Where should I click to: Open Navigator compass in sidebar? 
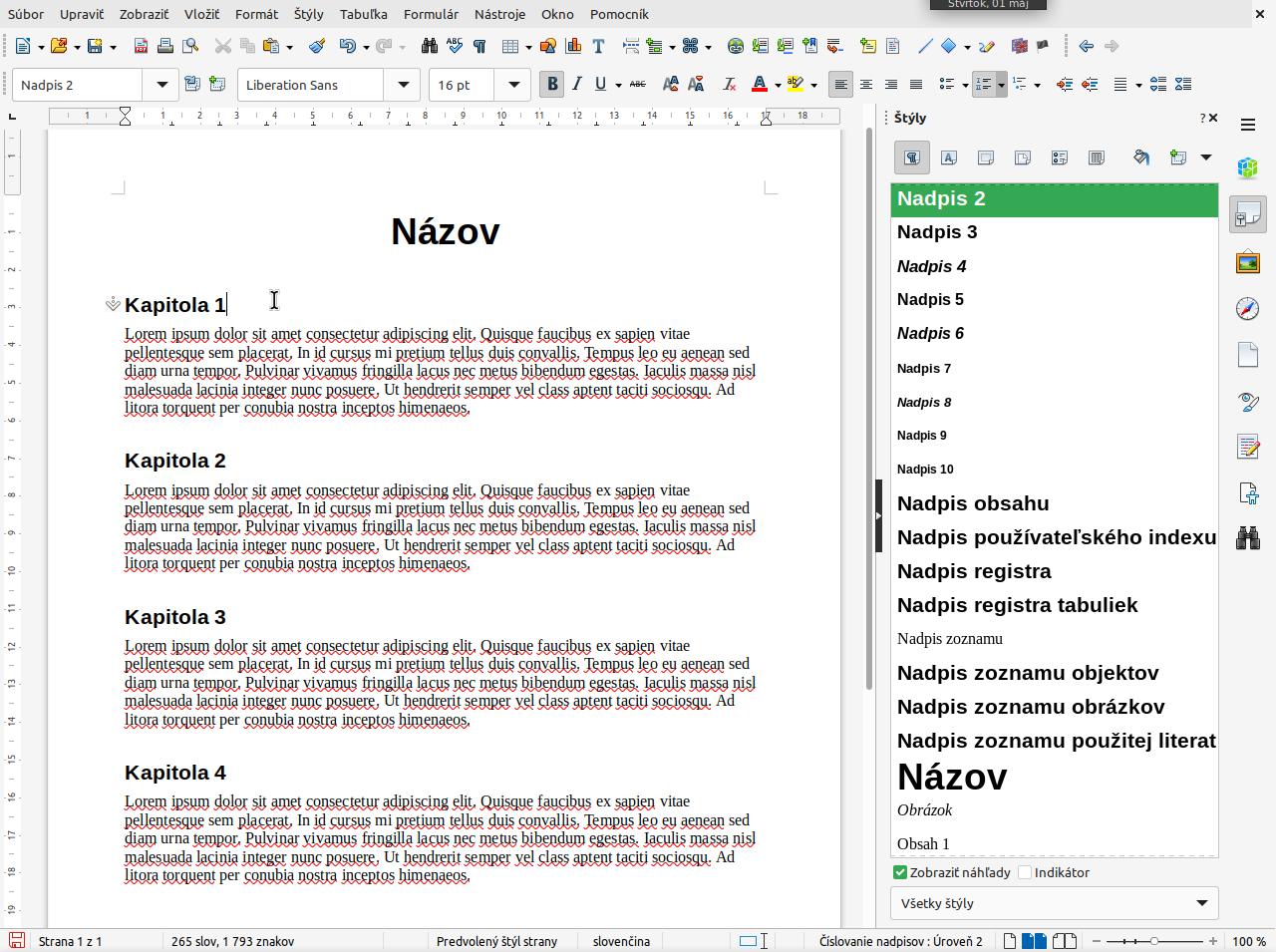click(1248, 309)
